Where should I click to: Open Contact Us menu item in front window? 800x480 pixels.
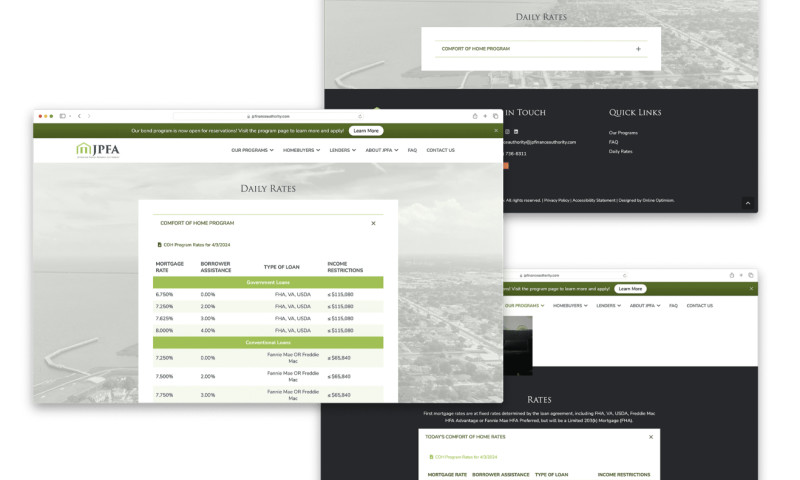pyautogui.click(x=440, y=150)
